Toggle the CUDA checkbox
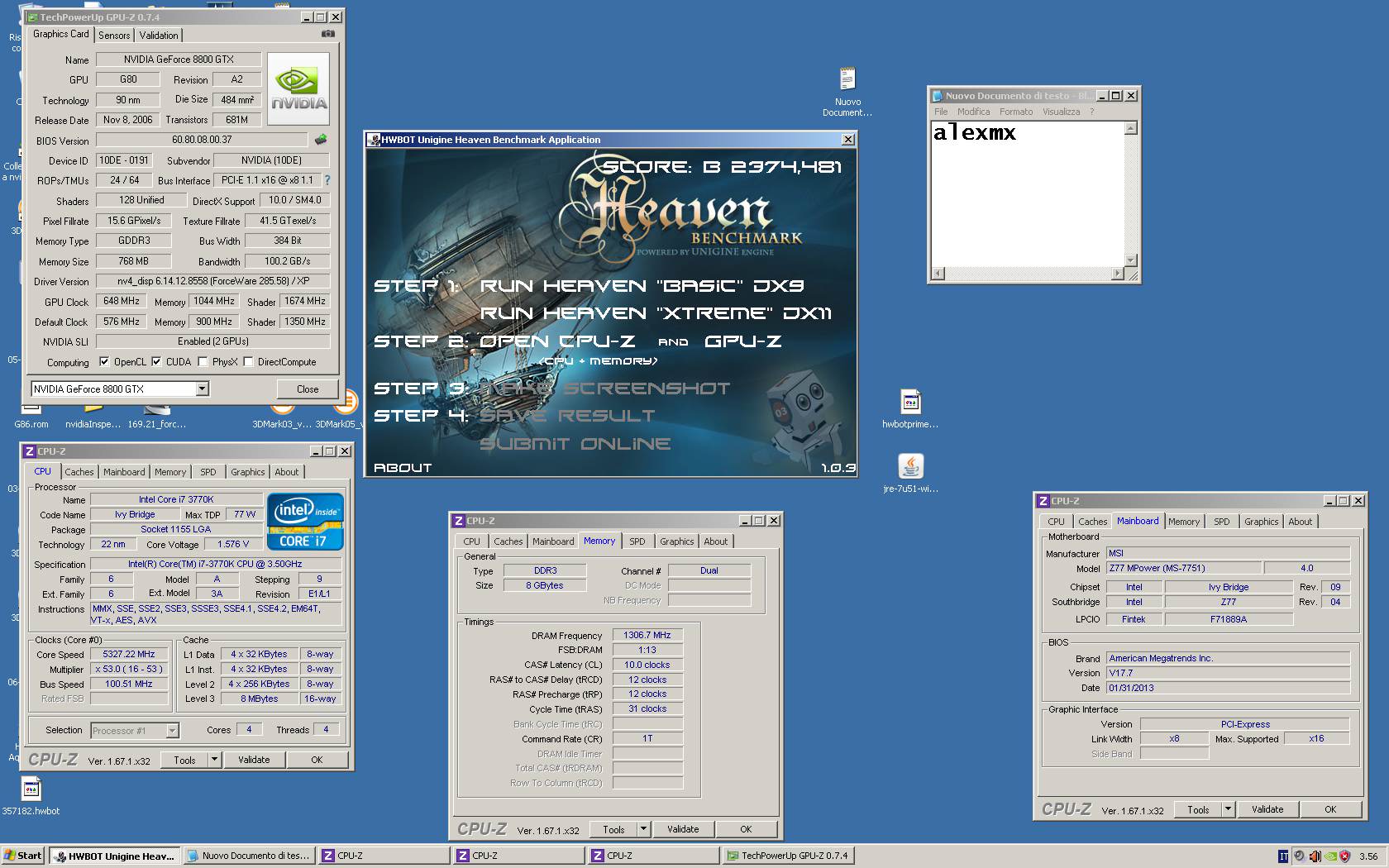Image resolution: width=1389 pixels, height=868 pixels. pyautogui.click(x=156, y=361)
